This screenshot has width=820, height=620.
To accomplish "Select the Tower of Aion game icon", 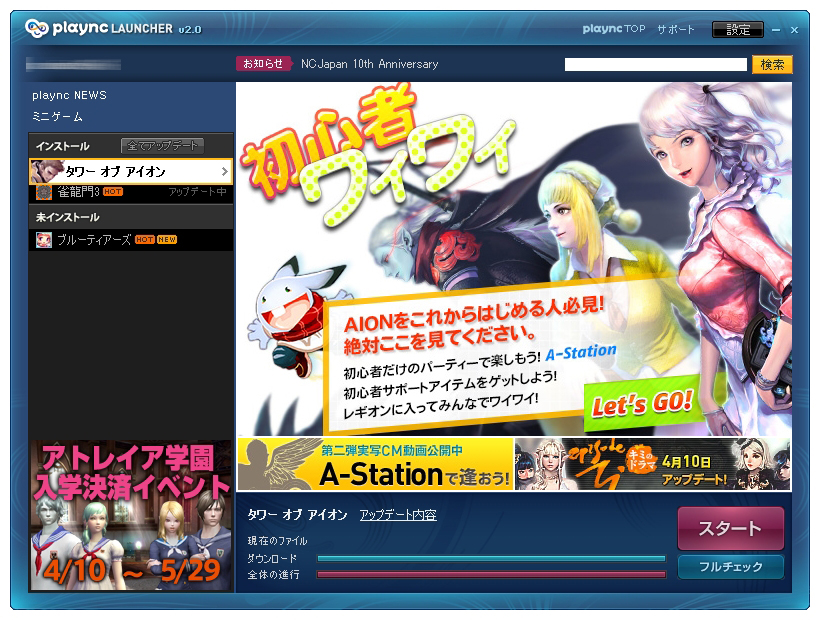I will pos(47,171).
